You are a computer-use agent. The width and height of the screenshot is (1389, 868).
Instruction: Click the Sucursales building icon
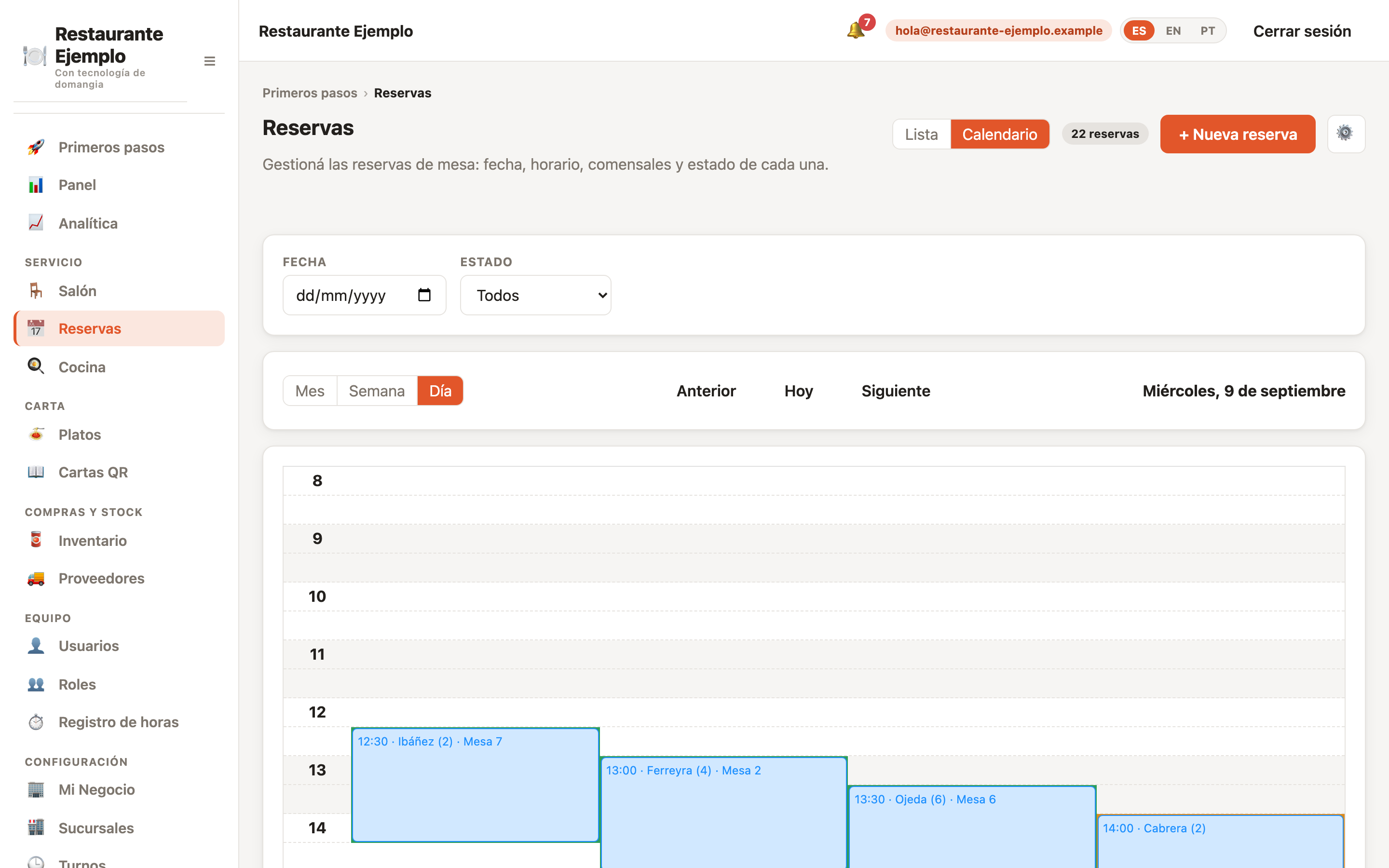(x=36, y=827)
